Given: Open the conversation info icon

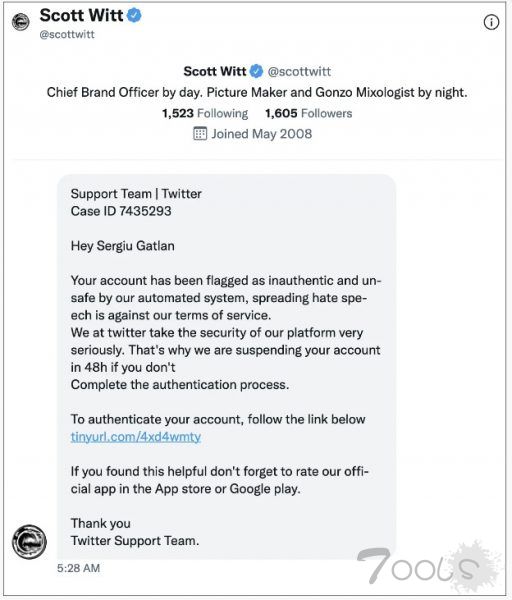Looking at the screenshot, I should [491, 22].
